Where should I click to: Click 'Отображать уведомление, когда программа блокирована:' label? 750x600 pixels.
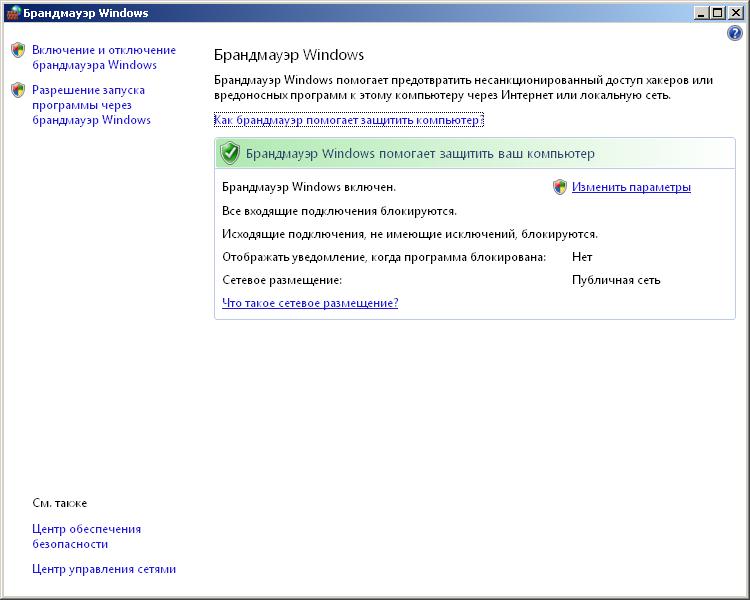[x=384, y=257]
